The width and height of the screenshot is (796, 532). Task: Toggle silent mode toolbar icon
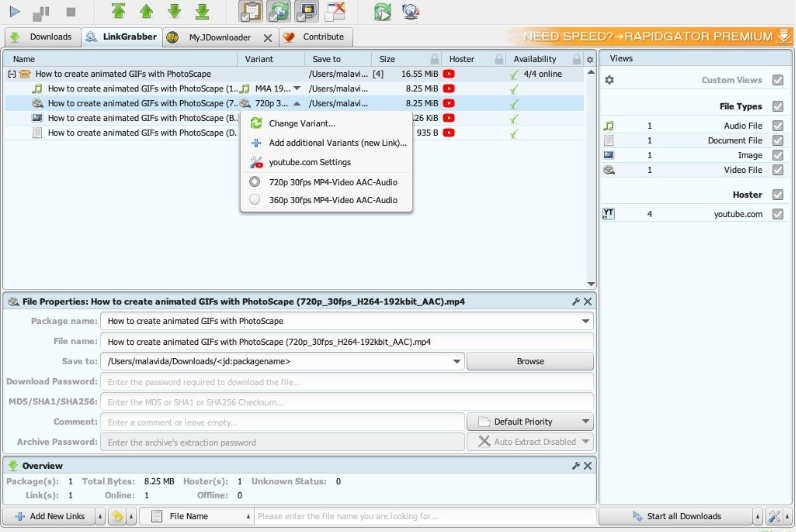click(x=335, y=11)
